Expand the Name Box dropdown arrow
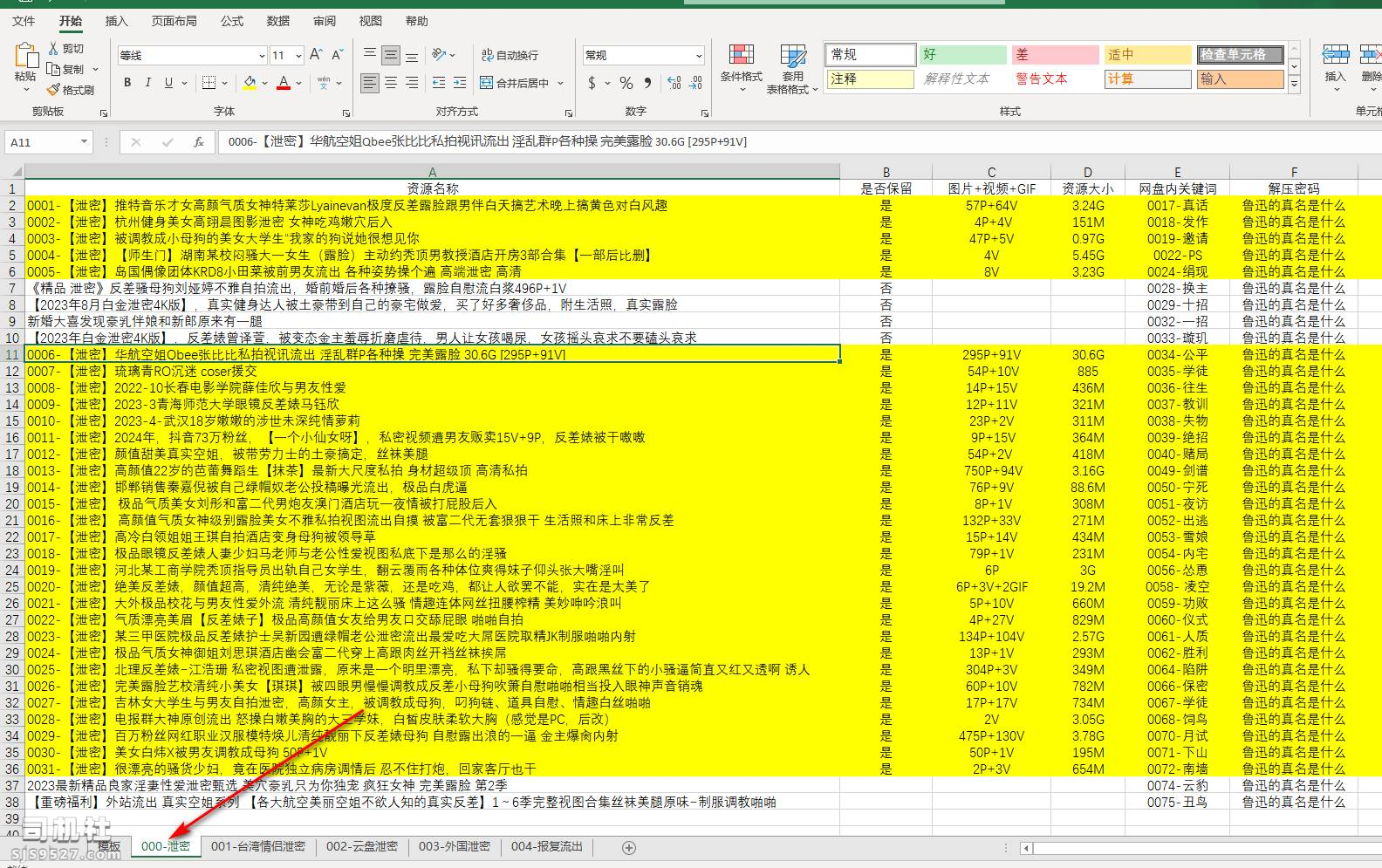 tap(84, 141)
